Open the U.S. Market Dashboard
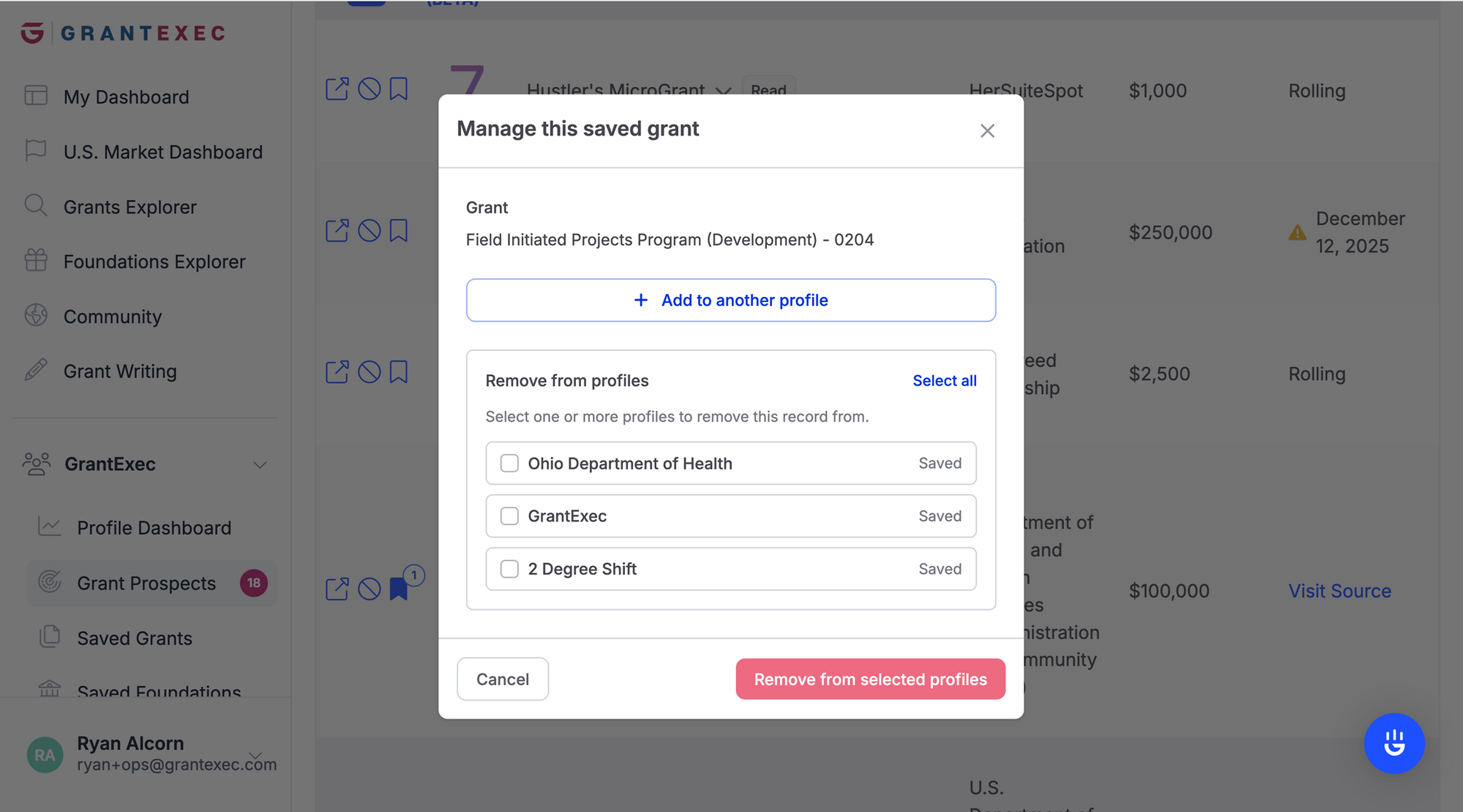Screen dimensions: 1463x812 (x=163, y=152)
